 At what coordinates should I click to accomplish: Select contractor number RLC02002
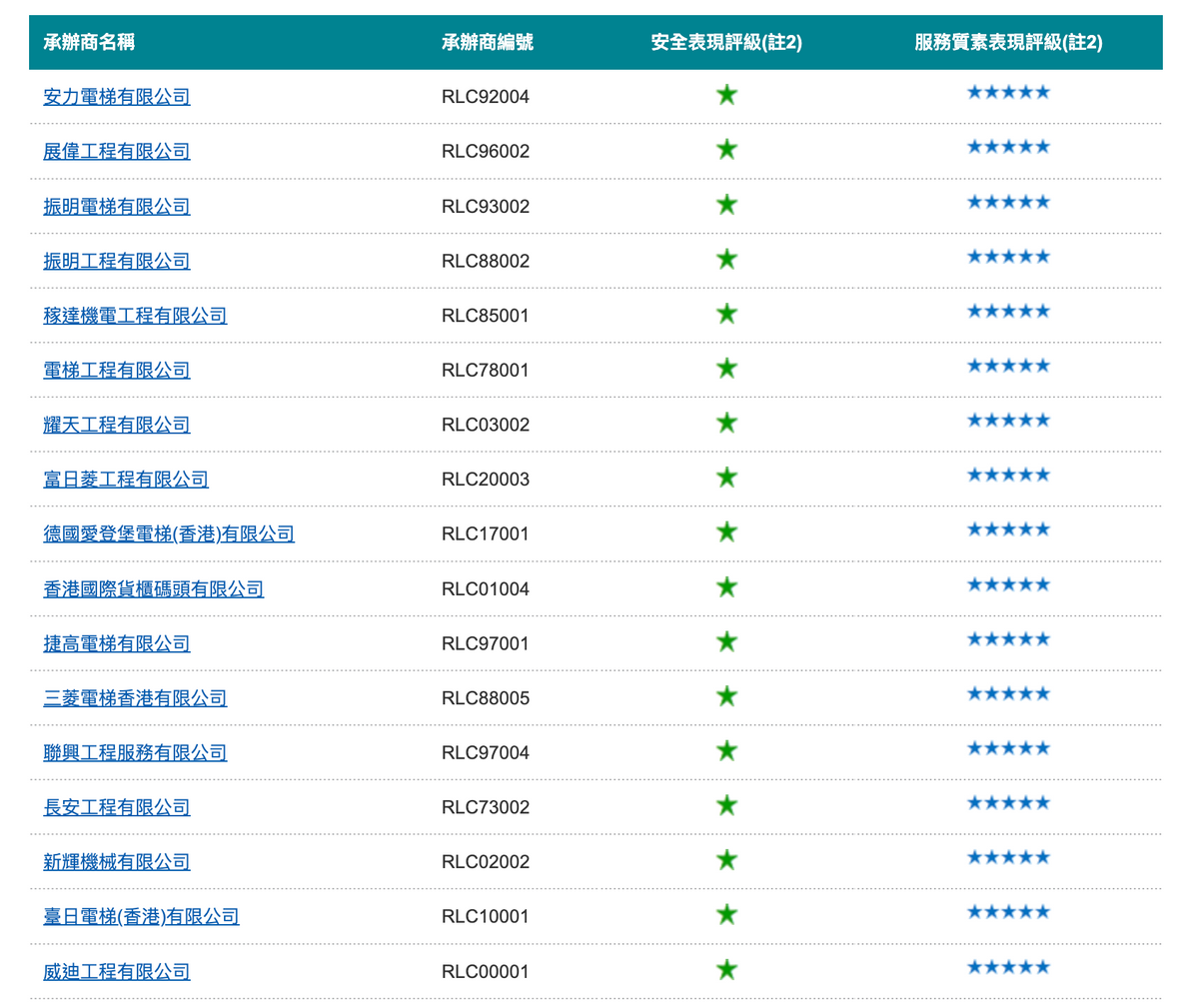[486, 862]
